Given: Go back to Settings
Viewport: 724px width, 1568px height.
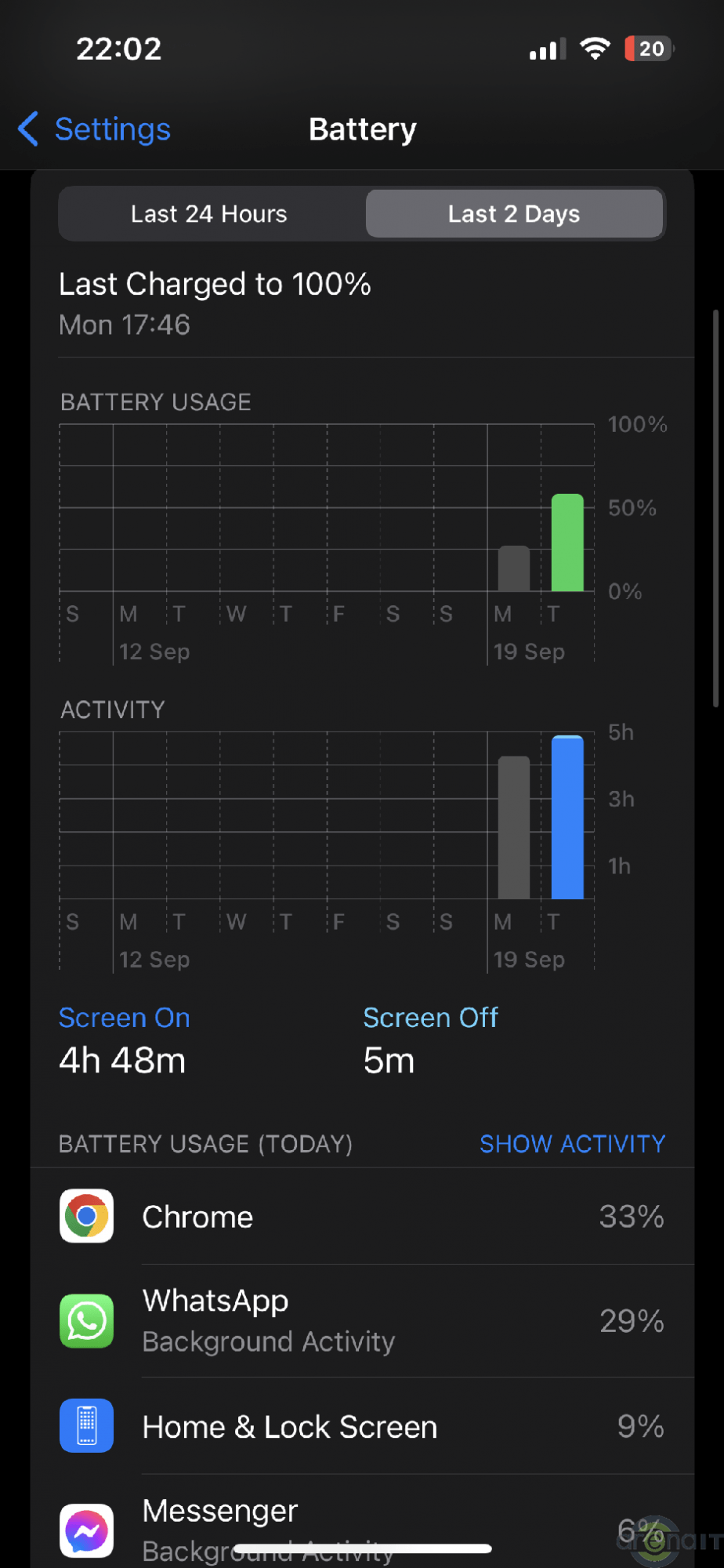Looking at the screenshot, I should [112, 129].
